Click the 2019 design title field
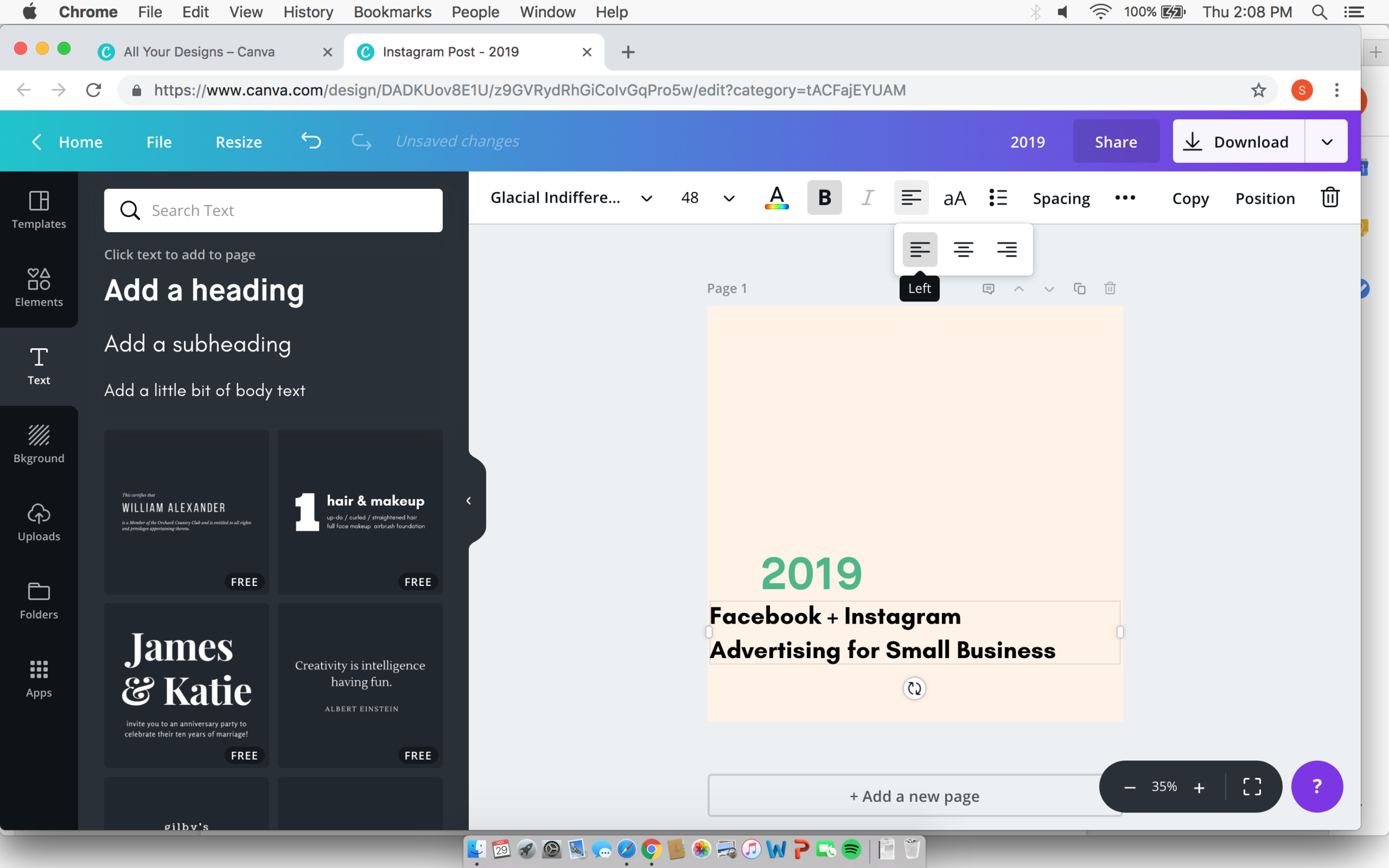1389x868 pixels. [x=1027, y=141]
